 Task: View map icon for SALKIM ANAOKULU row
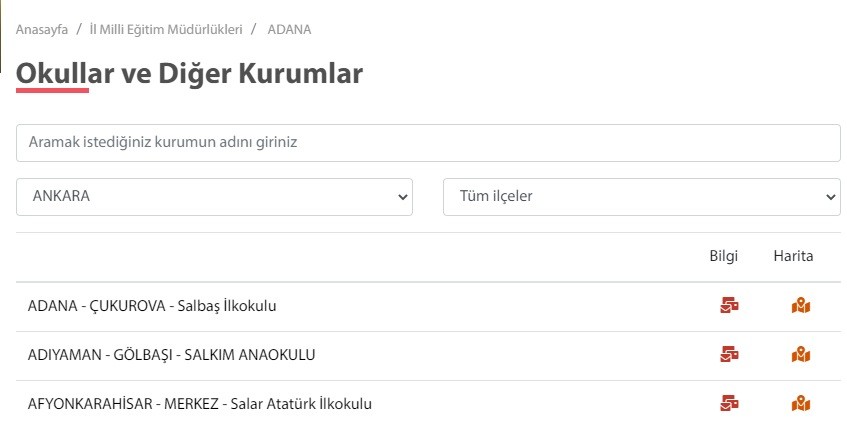point(800,354)
